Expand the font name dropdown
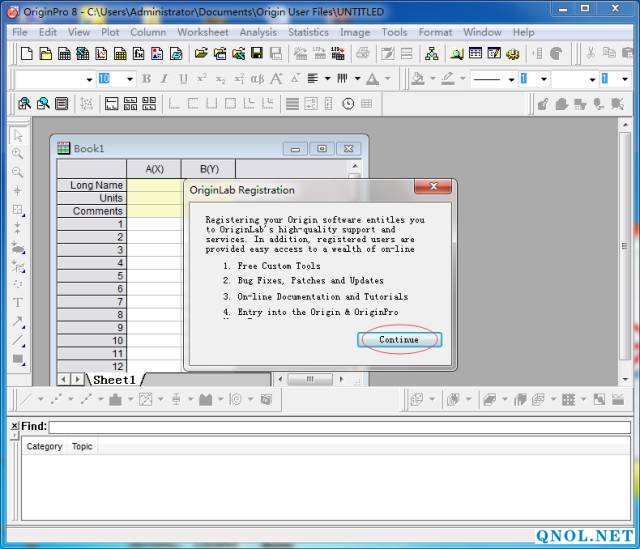640x549 pixels. (x=89, y=79)
